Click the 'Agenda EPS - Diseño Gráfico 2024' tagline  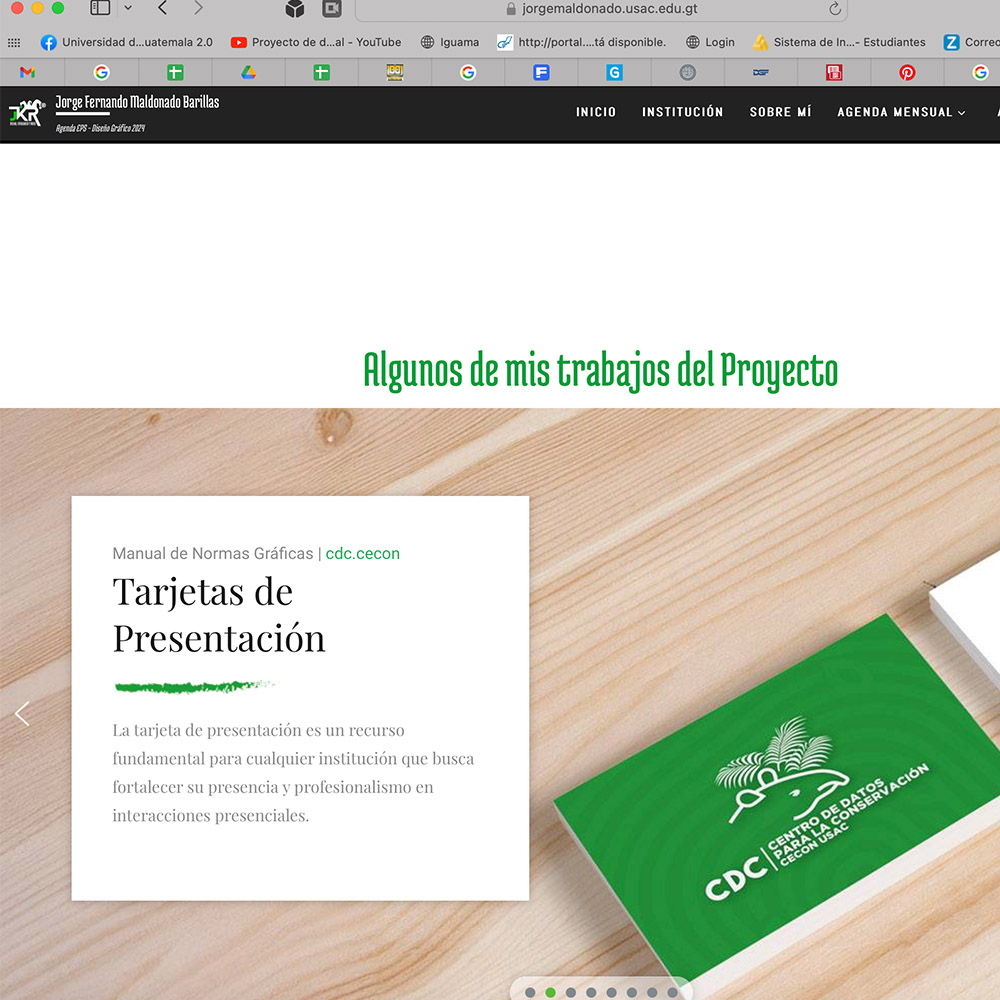pos(100,128)
